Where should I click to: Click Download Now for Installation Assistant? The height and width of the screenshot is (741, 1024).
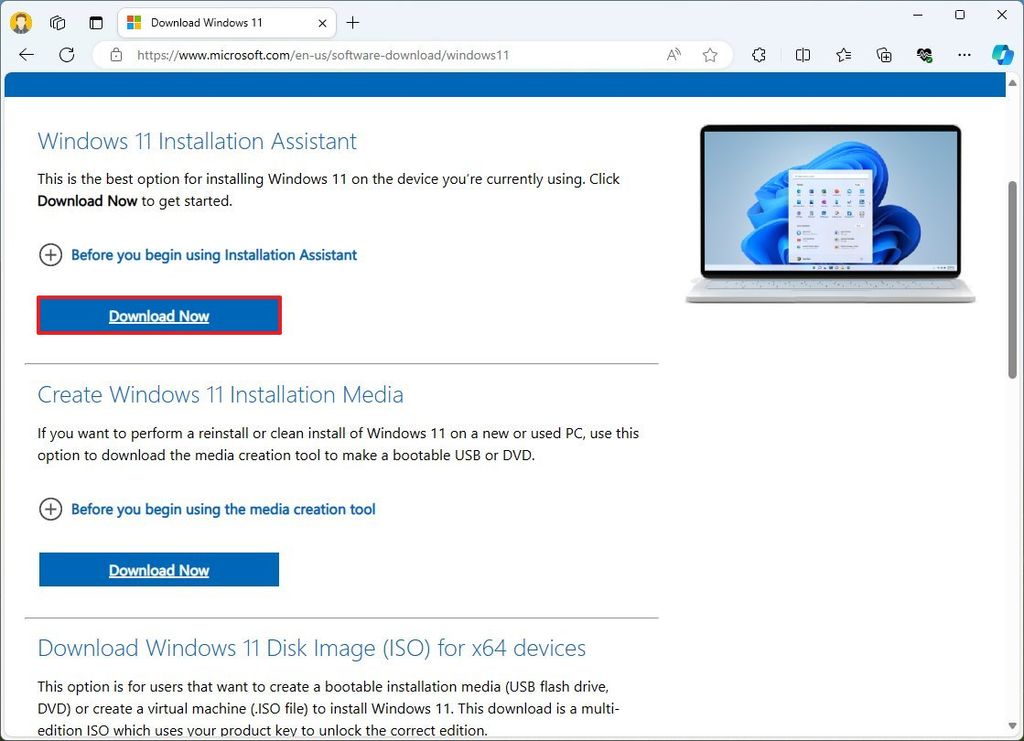point(159,315)
